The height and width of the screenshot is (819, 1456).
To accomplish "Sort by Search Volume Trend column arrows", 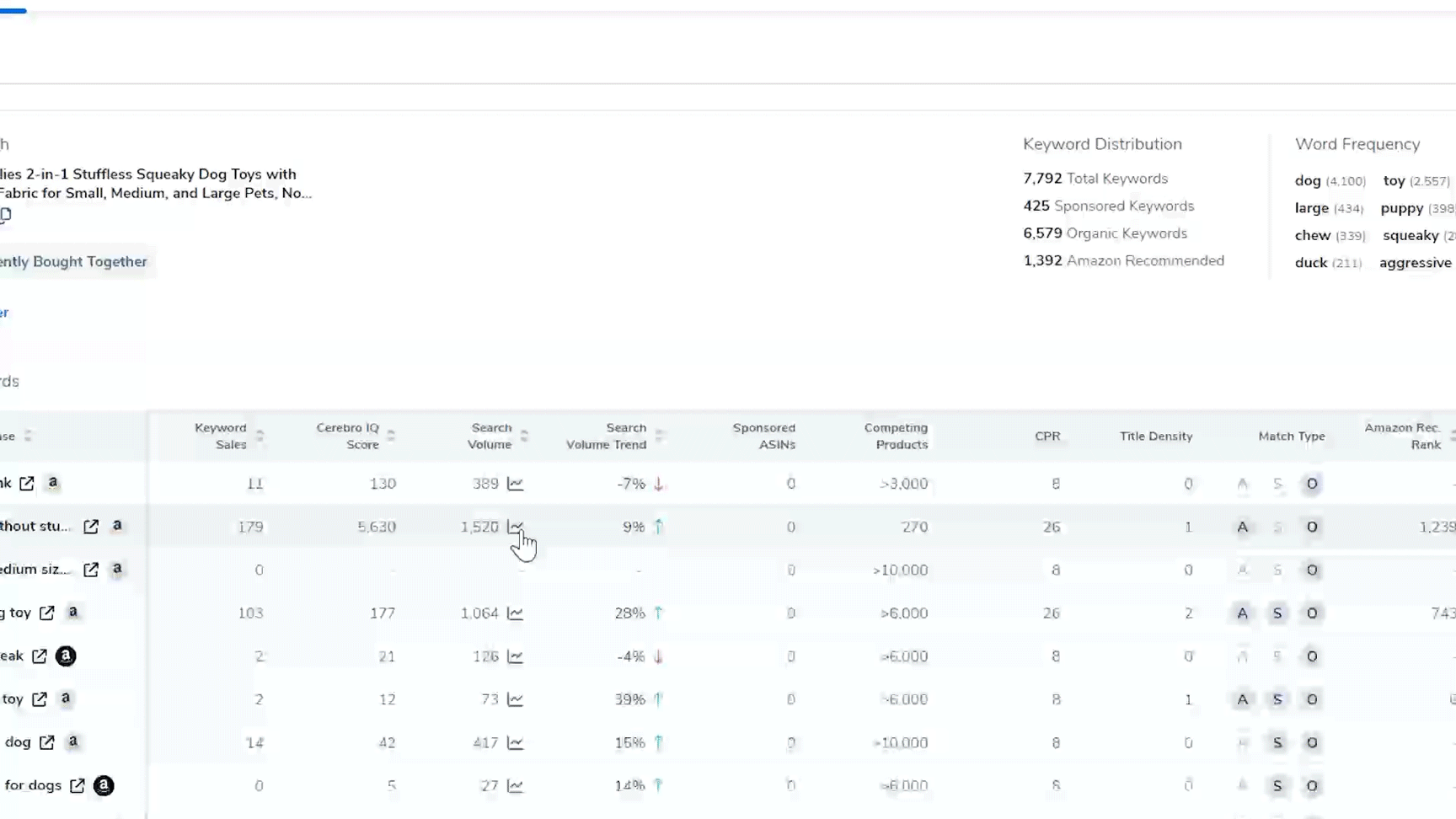I will (x=660, y=436).
